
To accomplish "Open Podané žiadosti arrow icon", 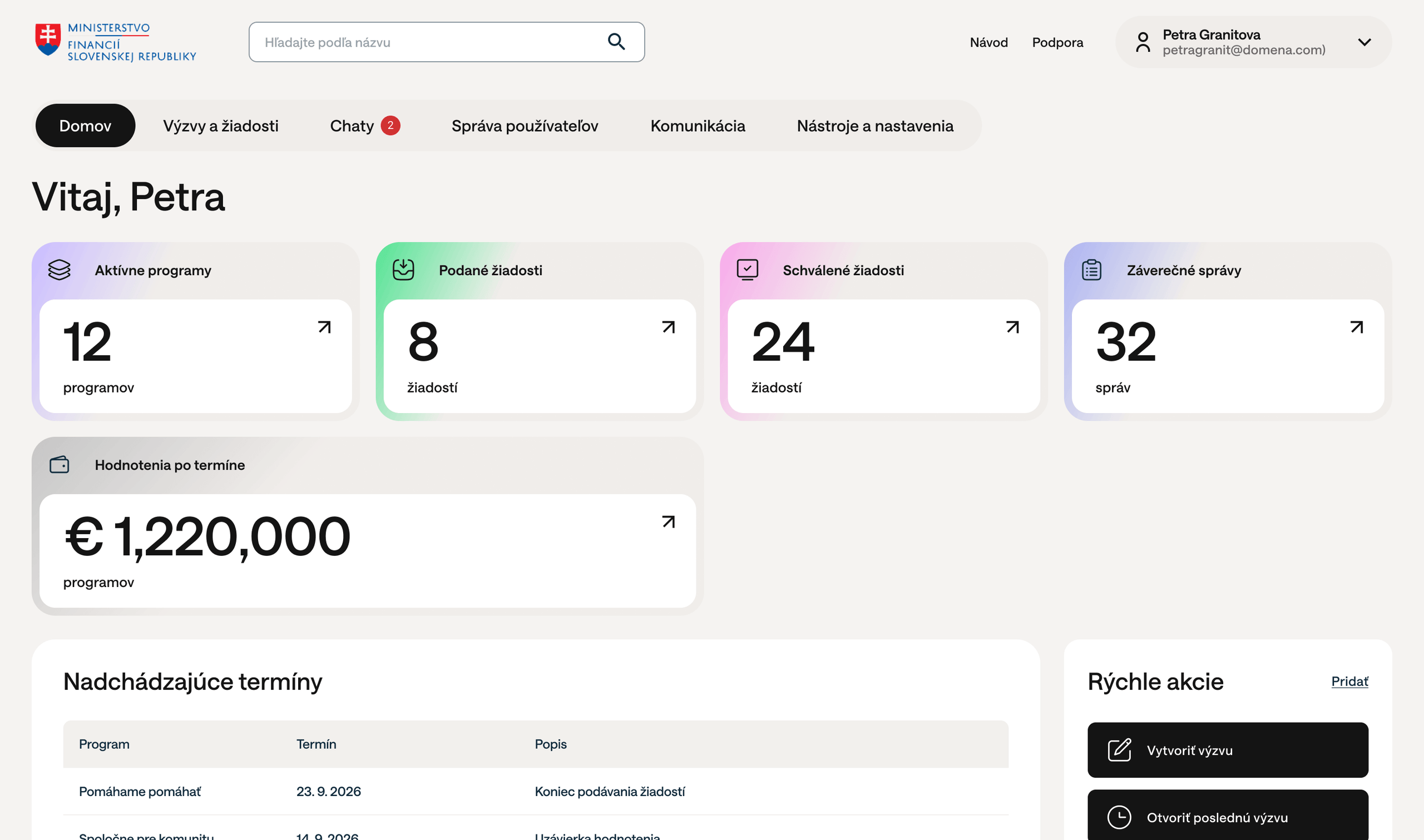I will 669,327.
